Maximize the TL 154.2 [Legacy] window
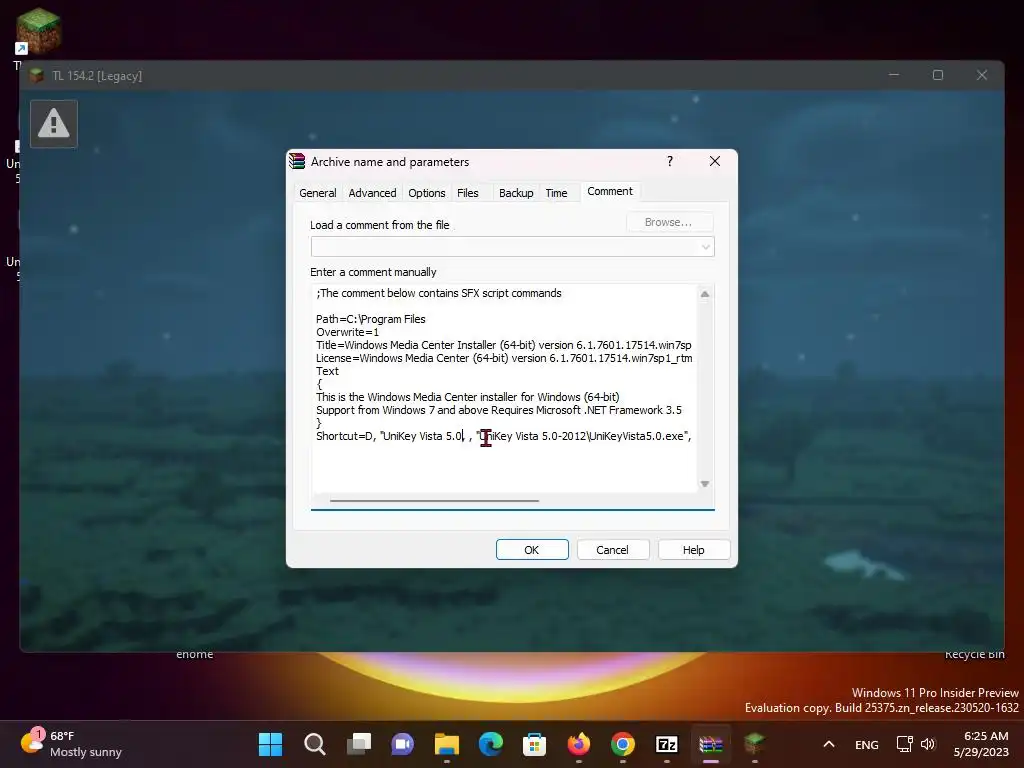 point(938,75)
